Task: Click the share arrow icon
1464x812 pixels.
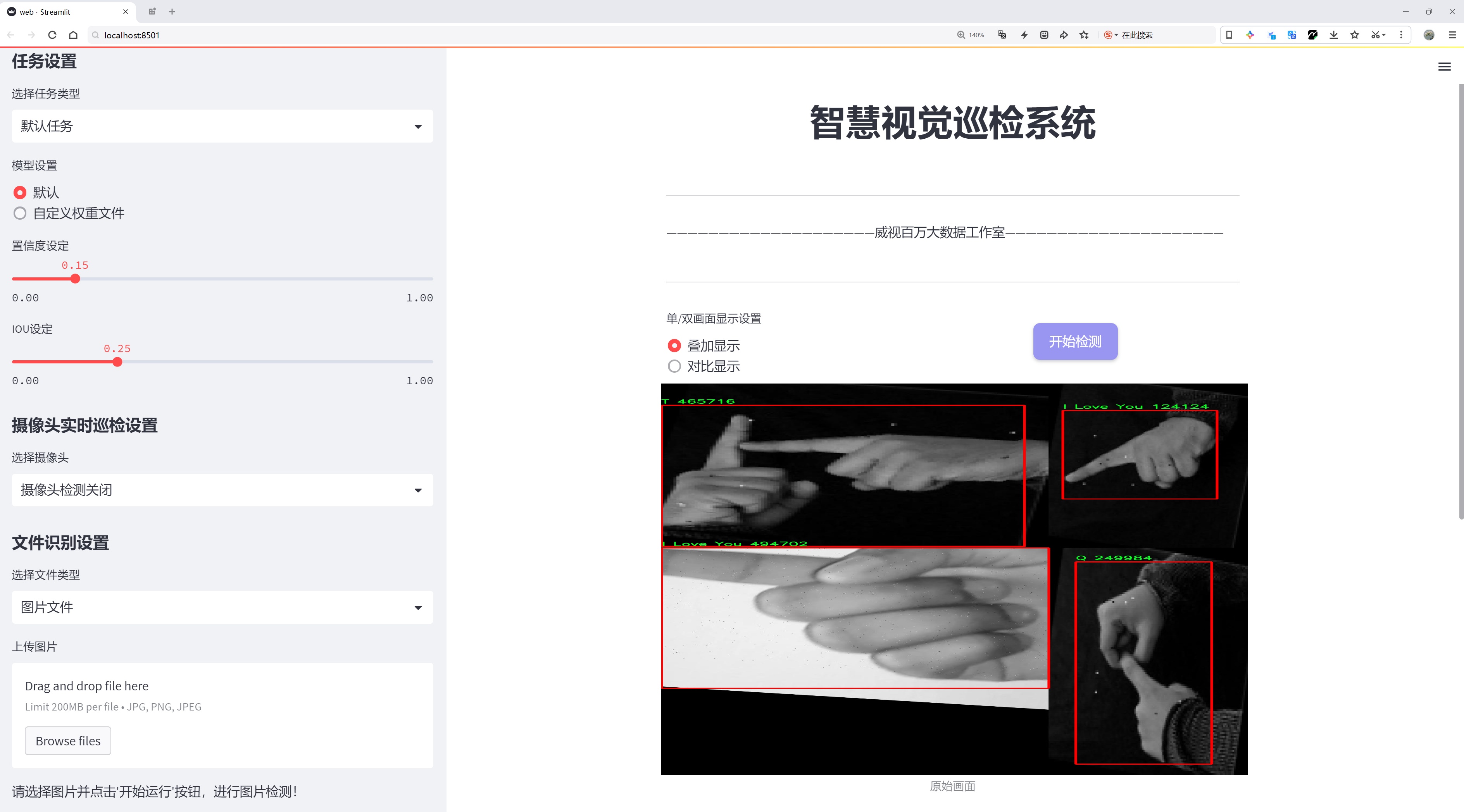Action: [1064, 35]
